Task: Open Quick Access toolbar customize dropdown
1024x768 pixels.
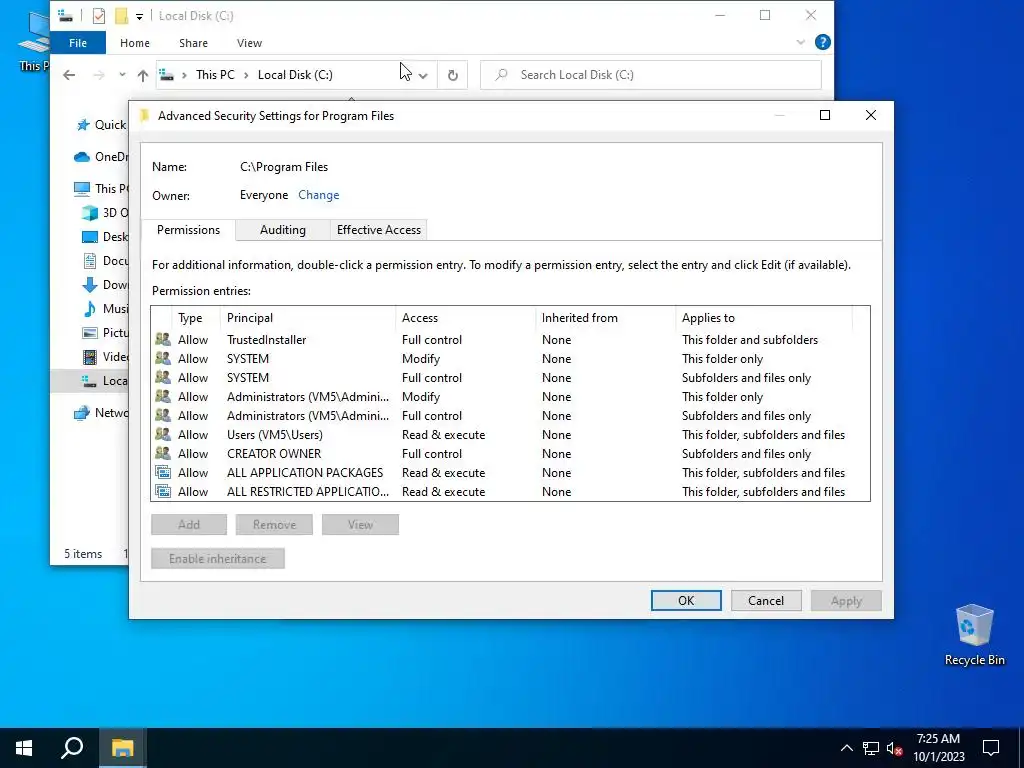Action: coord(139,16)
